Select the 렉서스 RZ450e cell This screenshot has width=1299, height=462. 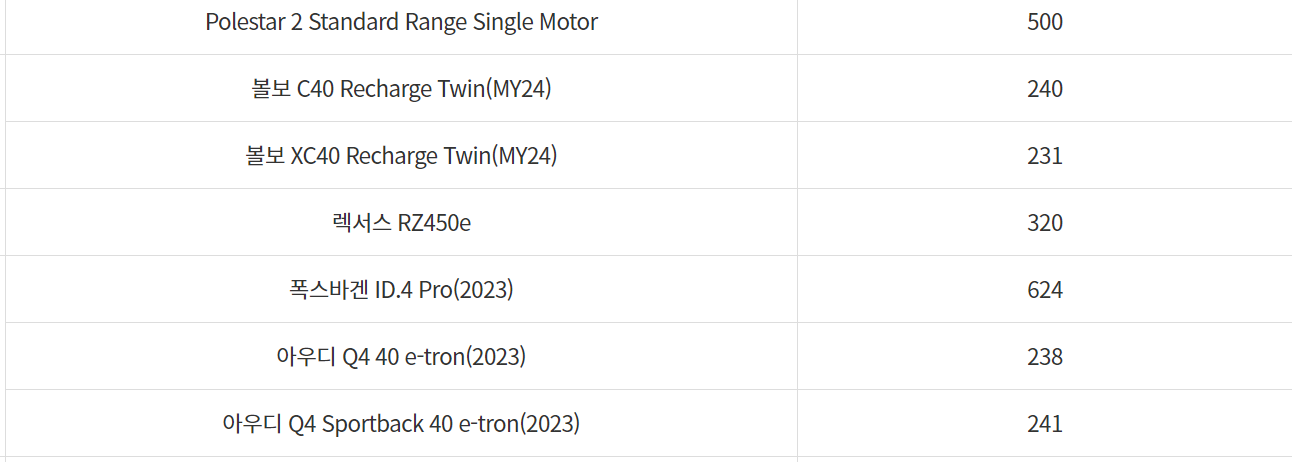pos(401,222)
